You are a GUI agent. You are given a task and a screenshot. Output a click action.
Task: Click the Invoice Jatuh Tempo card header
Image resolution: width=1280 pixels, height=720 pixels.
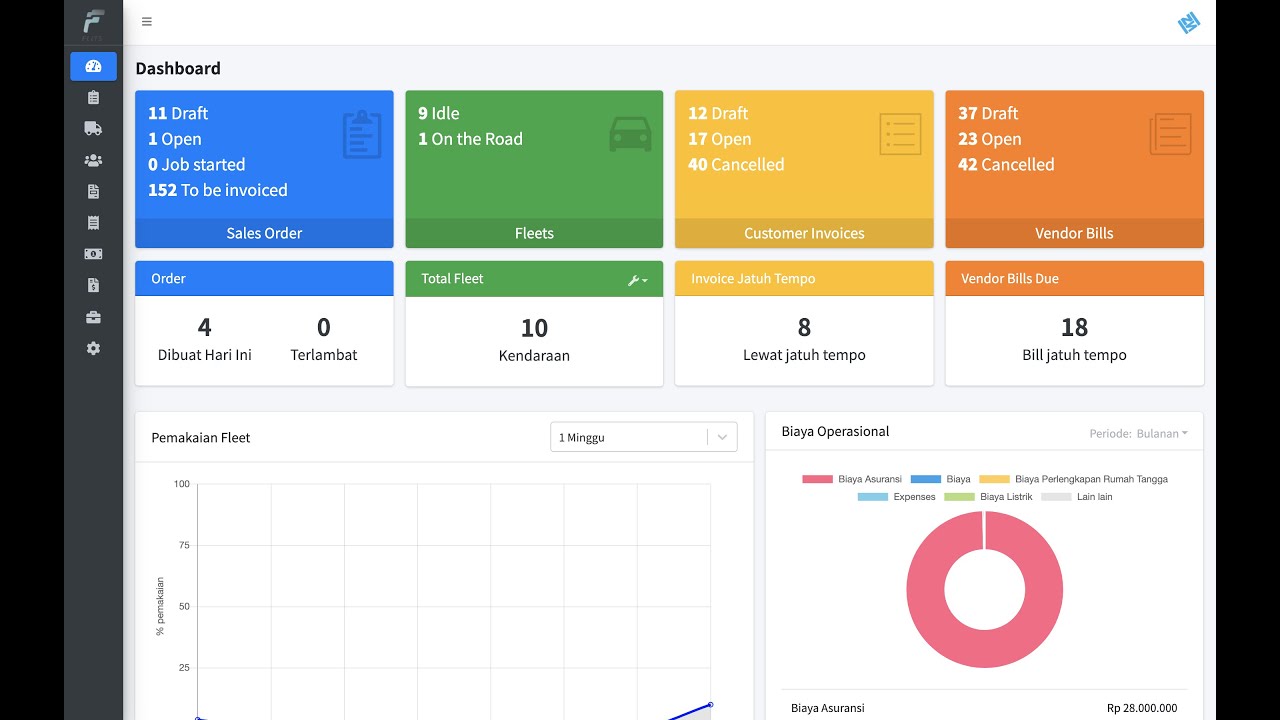click(804, 278)
